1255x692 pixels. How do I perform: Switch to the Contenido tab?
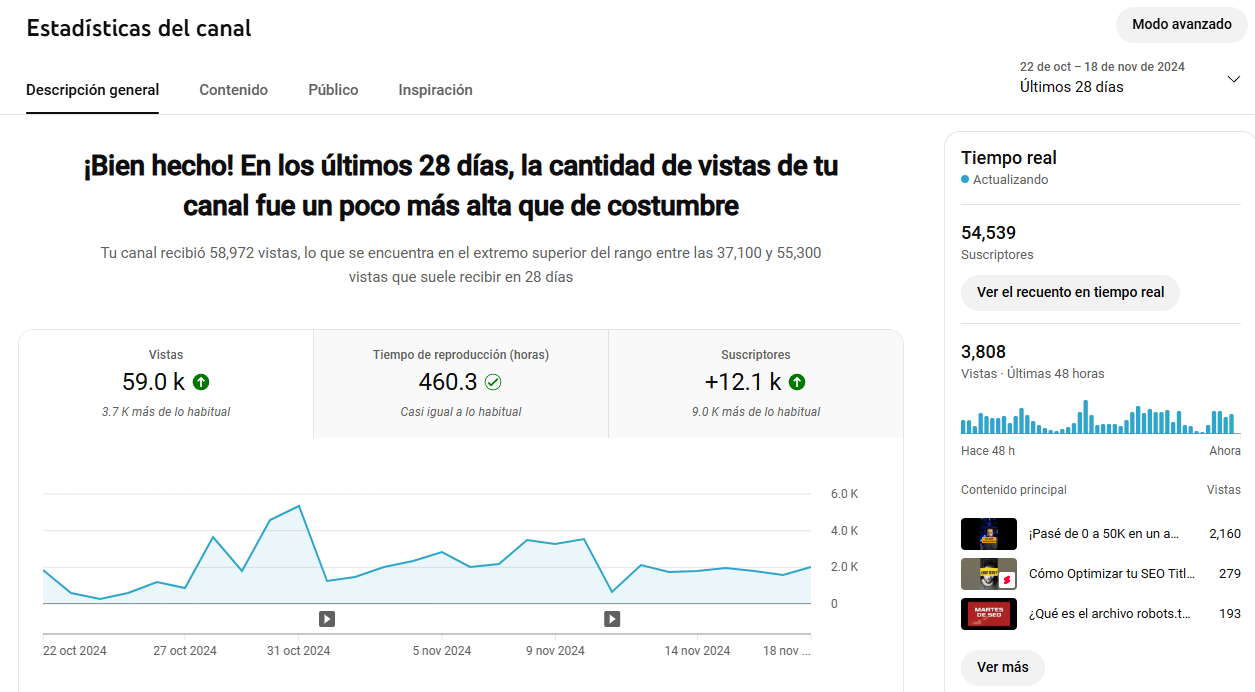pyautogui.click(x=233, y=90)
